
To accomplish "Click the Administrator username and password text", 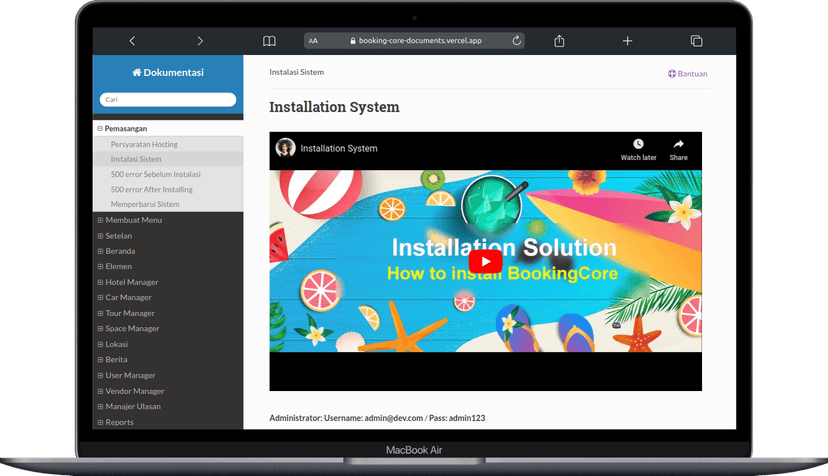I will coord(377,418).
